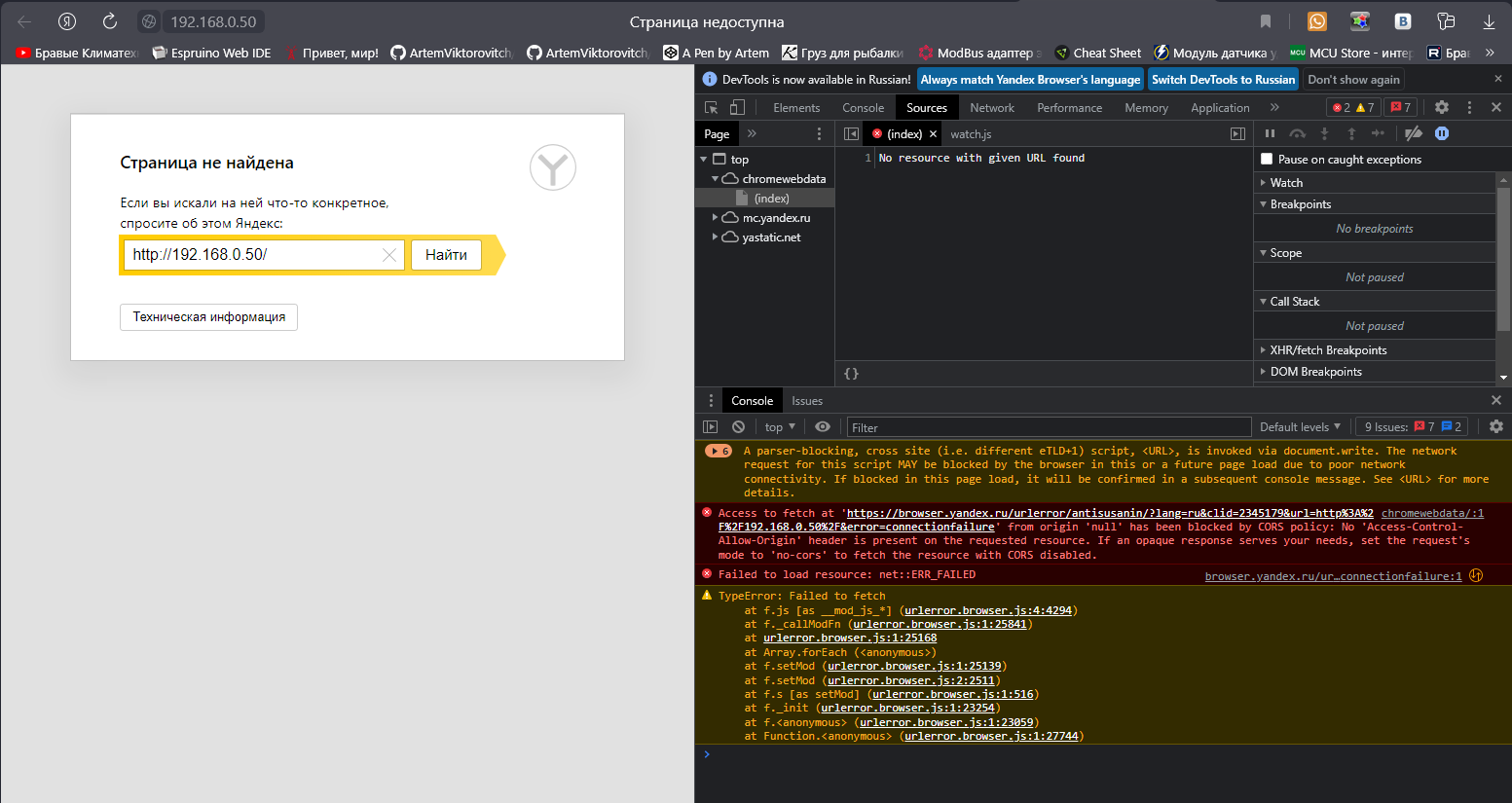Close the (index) file tab
1512x803 pixels.
coord(933,134)
